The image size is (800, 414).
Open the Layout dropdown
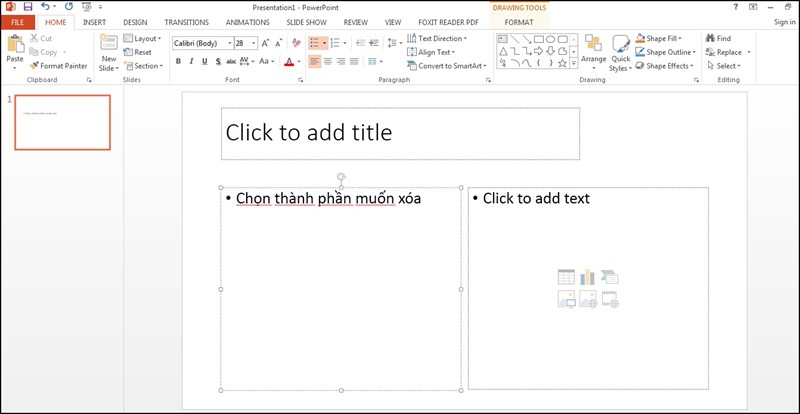point(142,38)
